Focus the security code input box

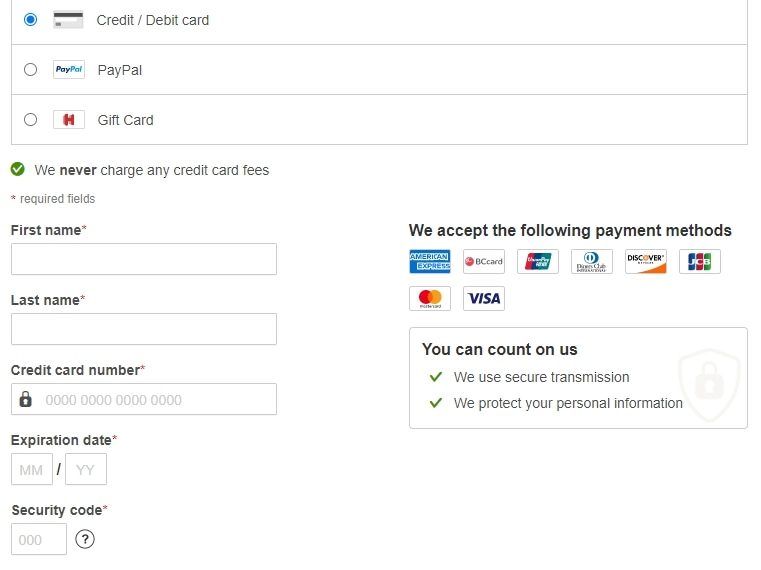(x=38, y=540)
